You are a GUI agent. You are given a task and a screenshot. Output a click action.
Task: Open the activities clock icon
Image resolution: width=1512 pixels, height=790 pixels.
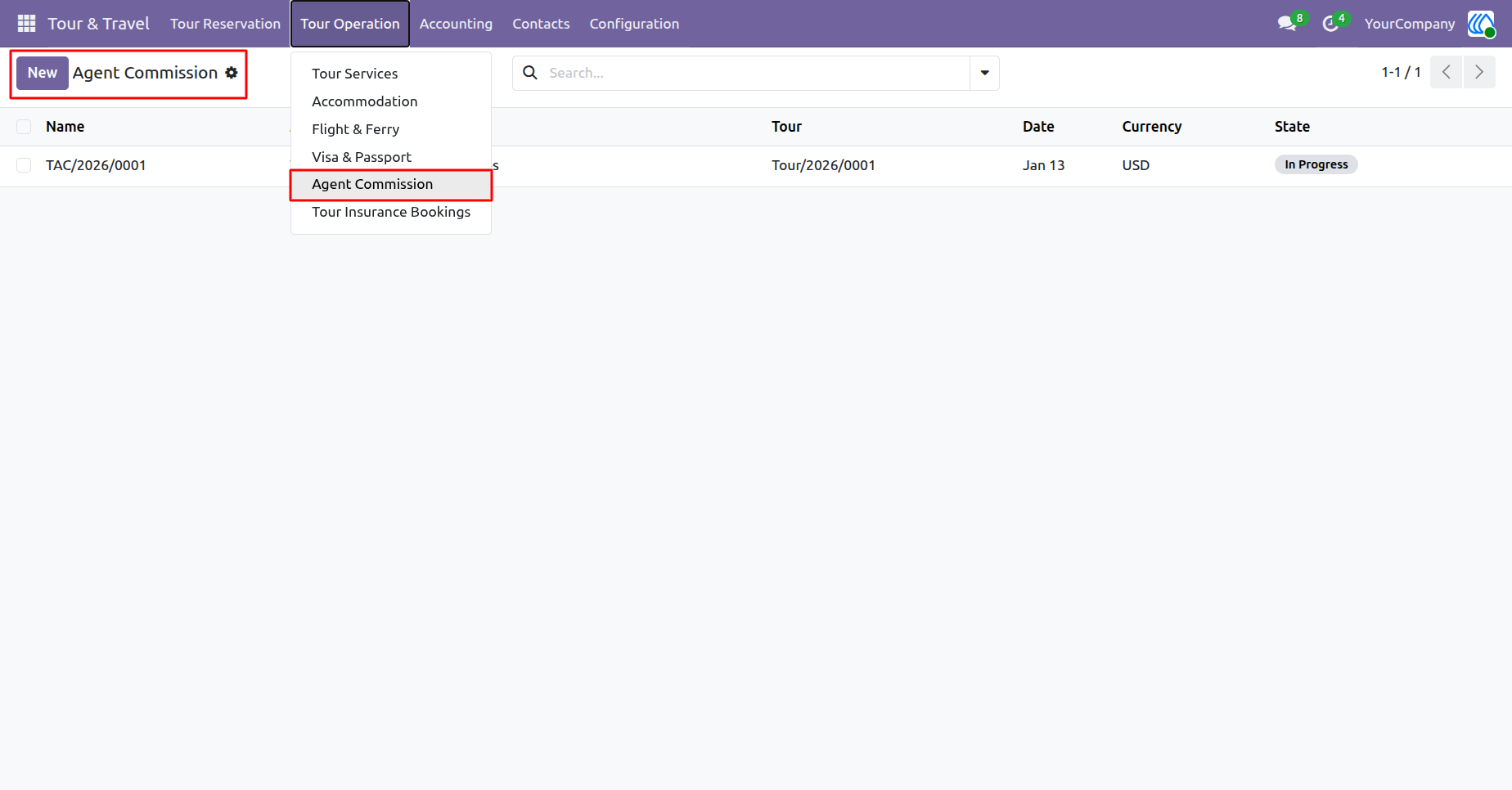(x=1331, y=24)
